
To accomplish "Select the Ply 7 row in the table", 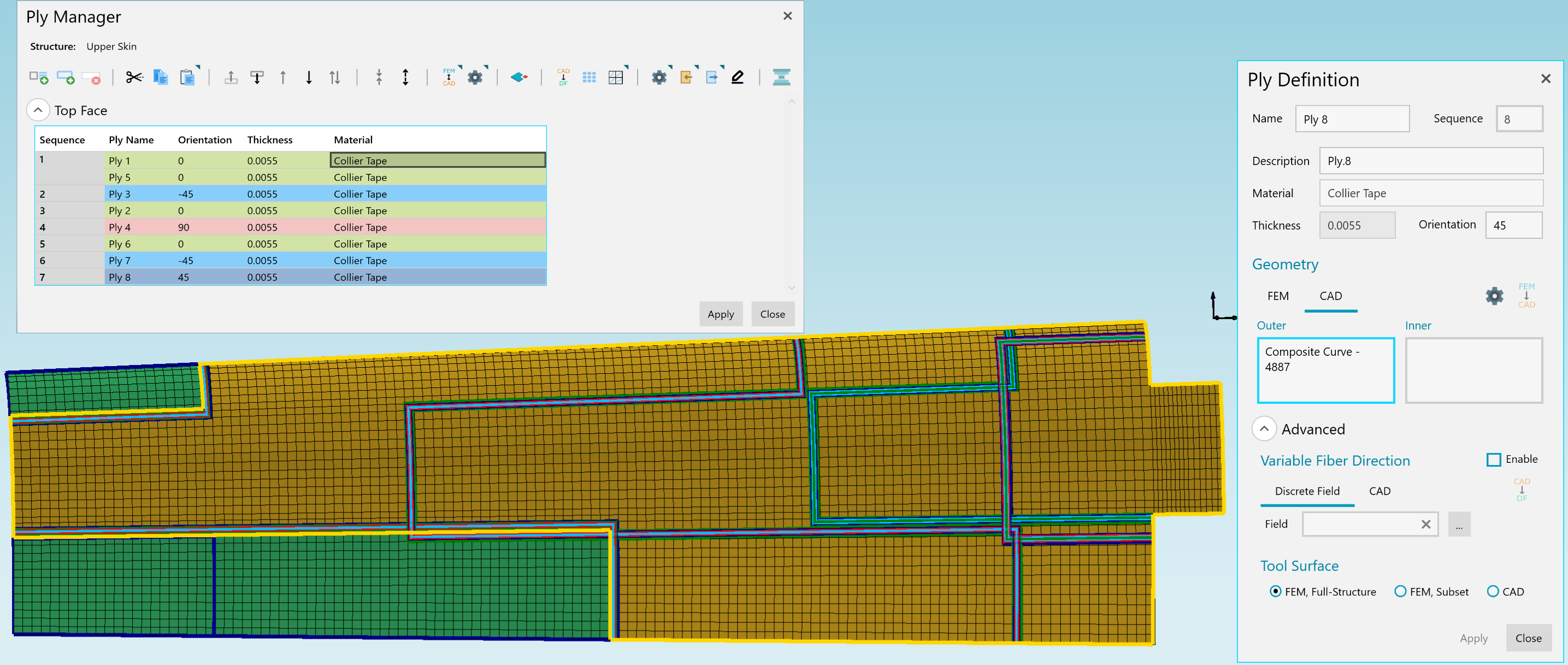I will tap(290, 261).
